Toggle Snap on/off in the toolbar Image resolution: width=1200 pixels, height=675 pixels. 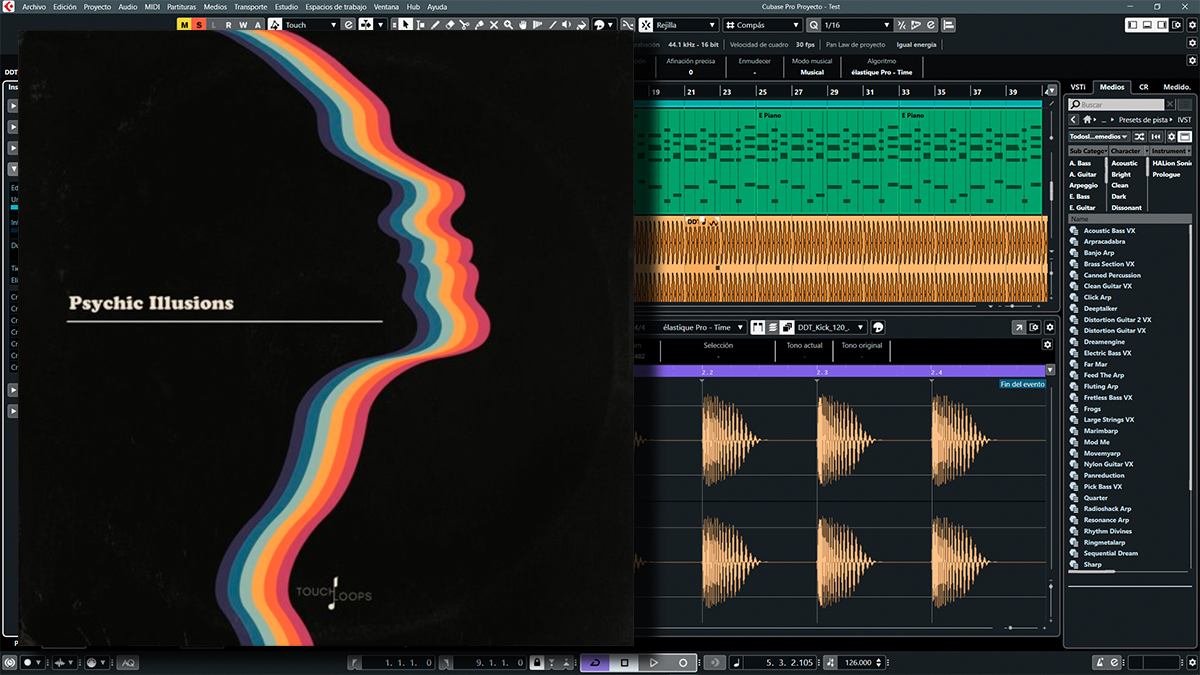(647, 24)
